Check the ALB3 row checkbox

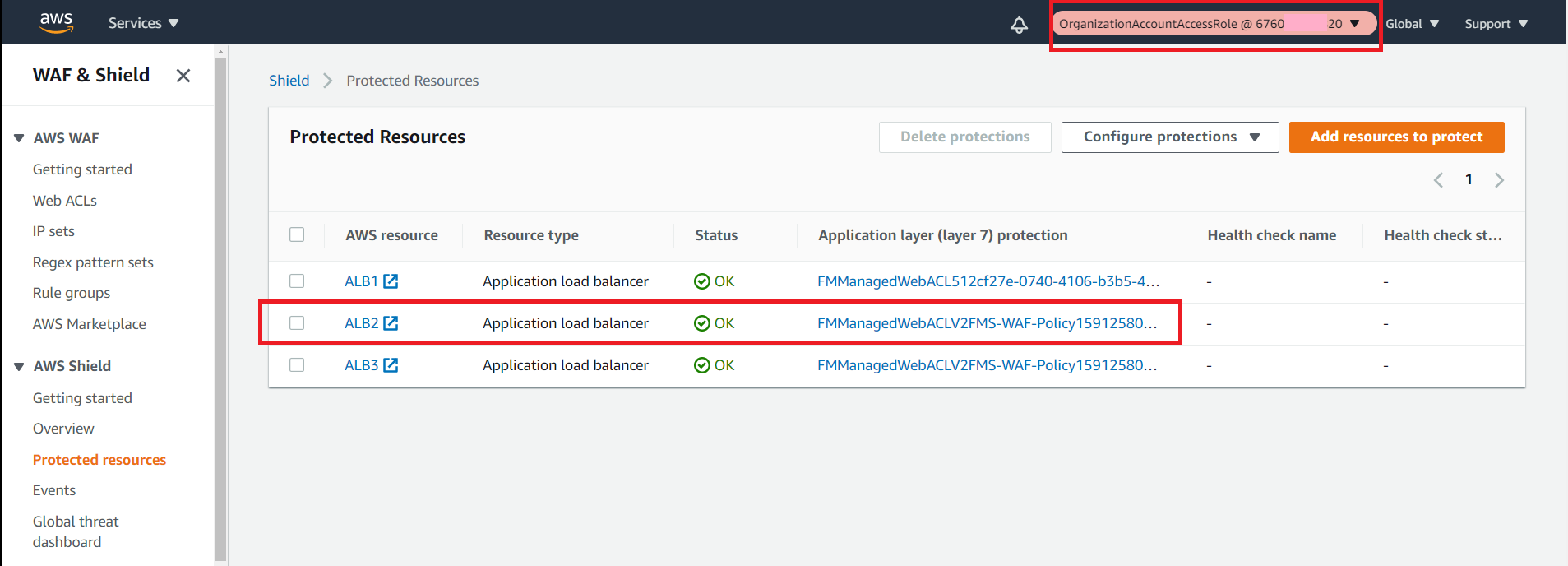(297, 365)
